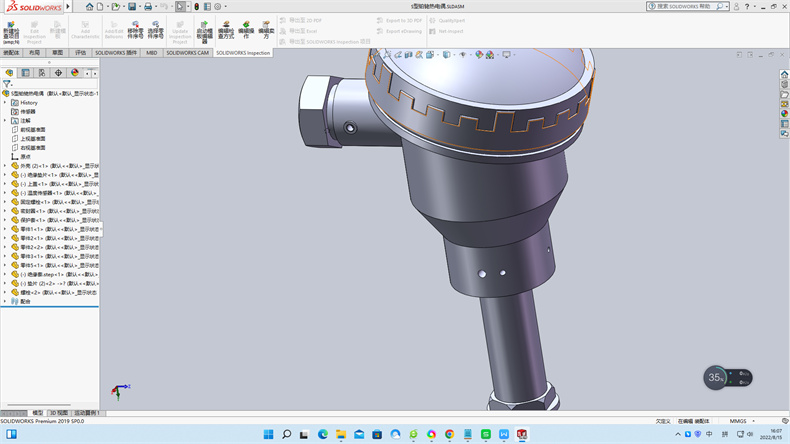
Task: Open the ConfigurationManager tab icon
Action: [41, 73]
